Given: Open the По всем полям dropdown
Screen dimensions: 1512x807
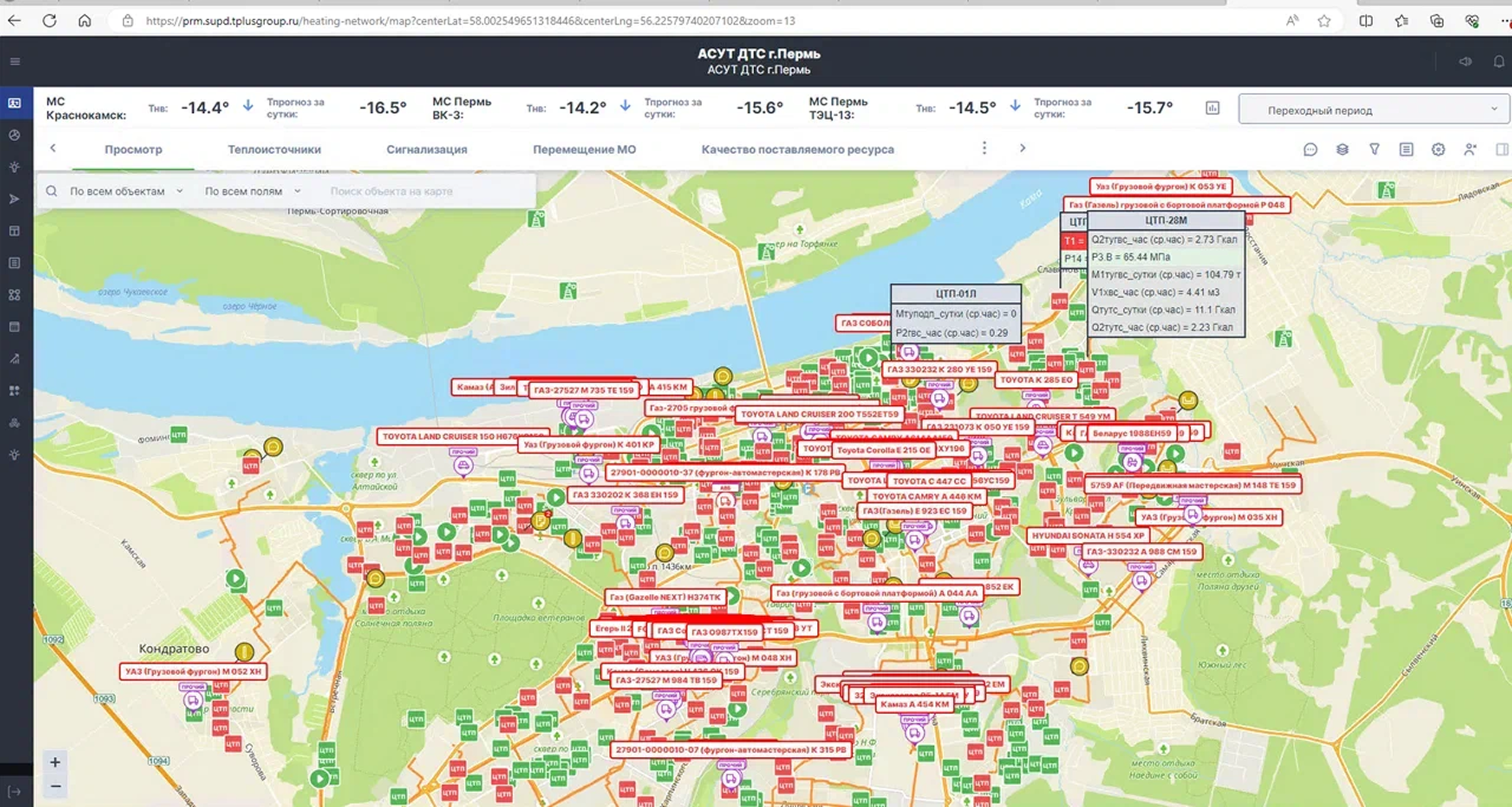Looking at the screenshot, I should [253, 191].
